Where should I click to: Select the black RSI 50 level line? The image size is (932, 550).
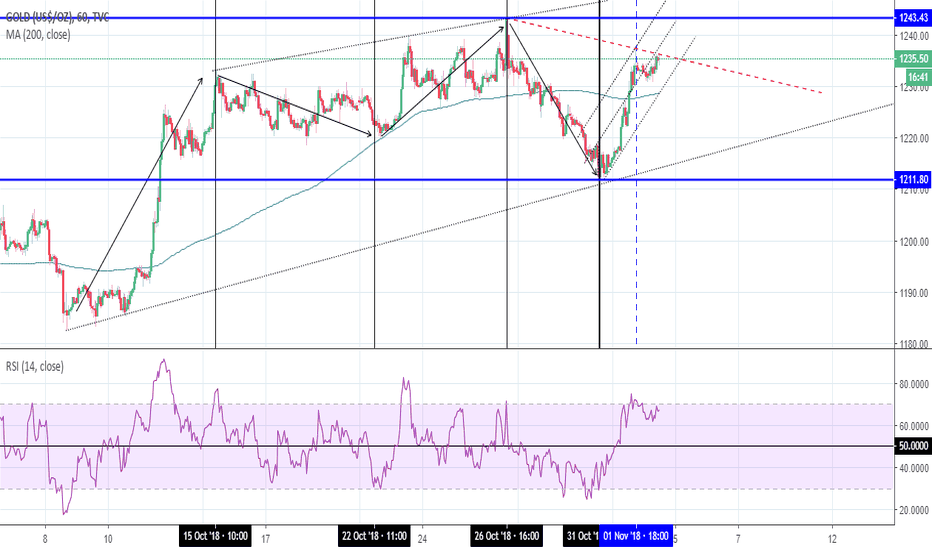pyautogui.click(x=447, y=446)
